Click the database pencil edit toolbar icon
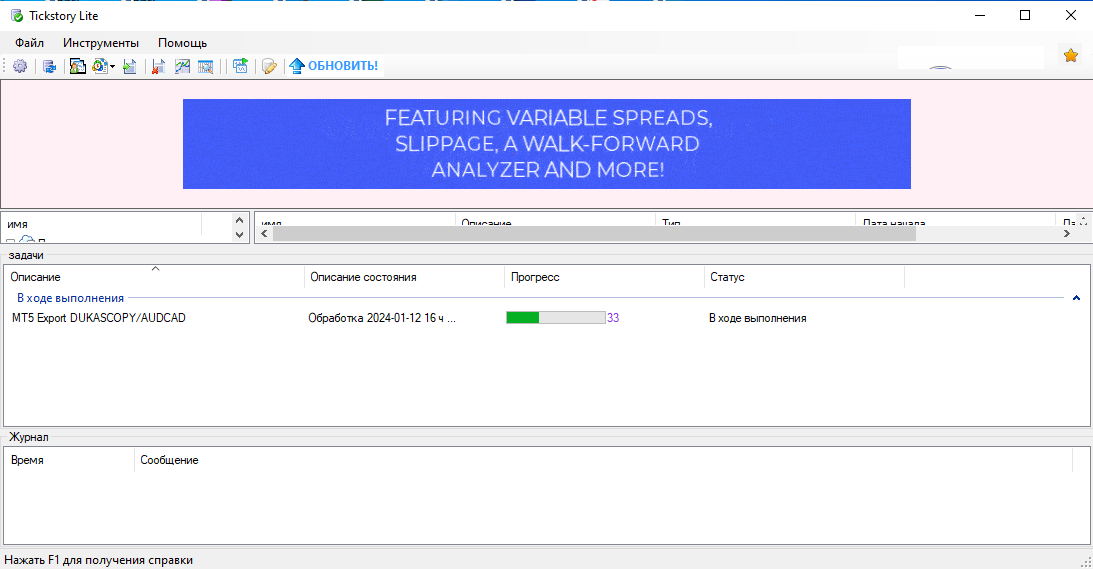Screen dimensions: 1093x569 (x=269, y=66)
